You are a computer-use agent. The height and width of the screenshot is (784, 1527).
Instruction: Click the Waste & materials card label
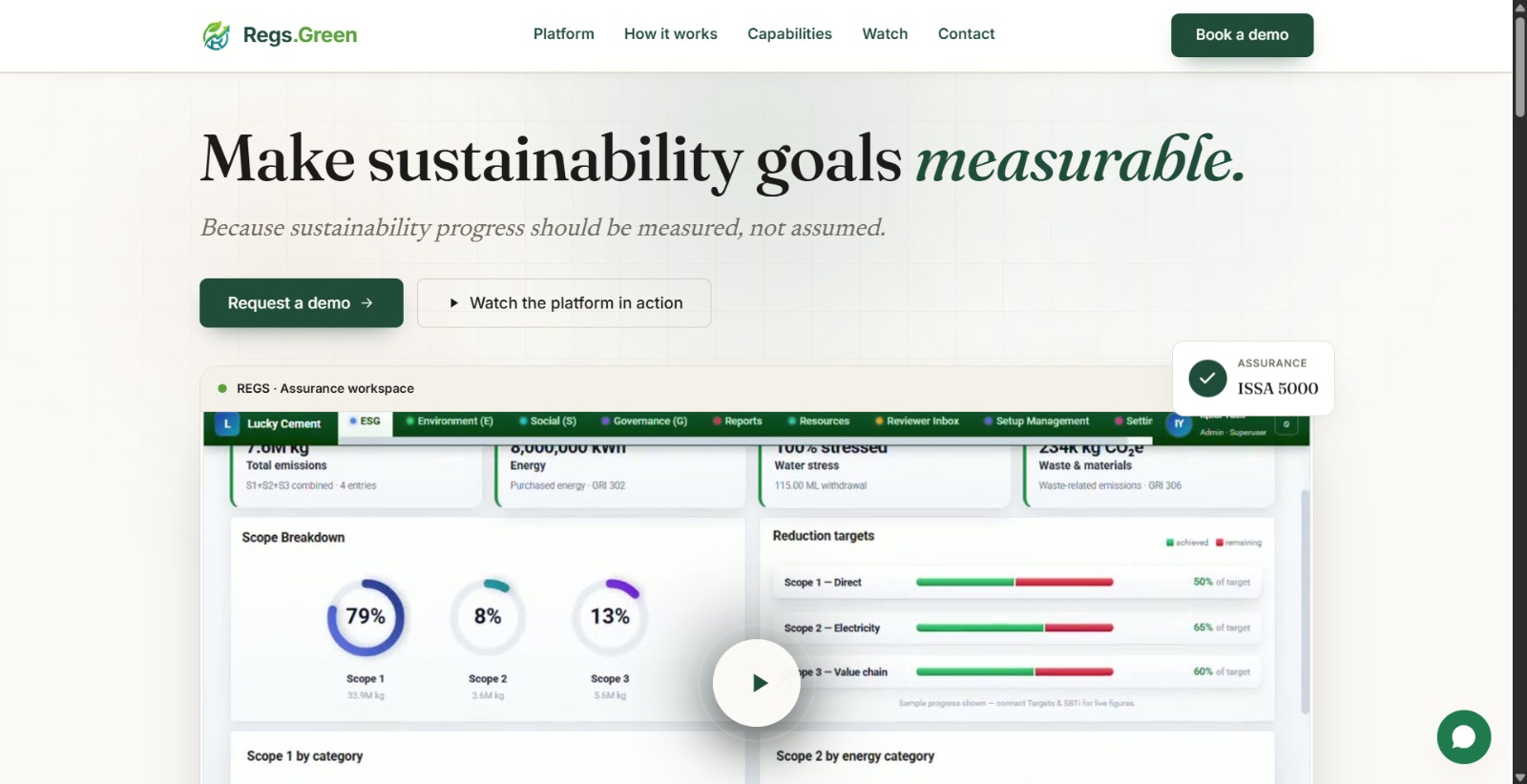[x=1085, y=465]
